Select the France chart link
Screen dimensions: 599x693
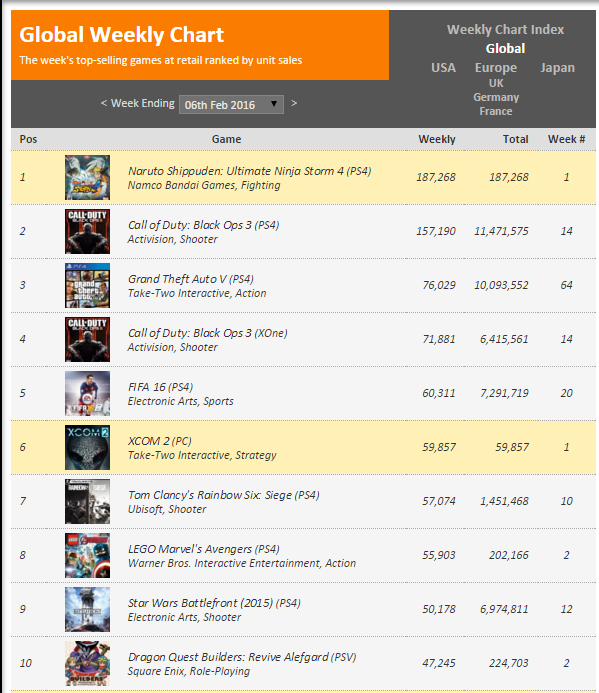[x=496, y=111]
